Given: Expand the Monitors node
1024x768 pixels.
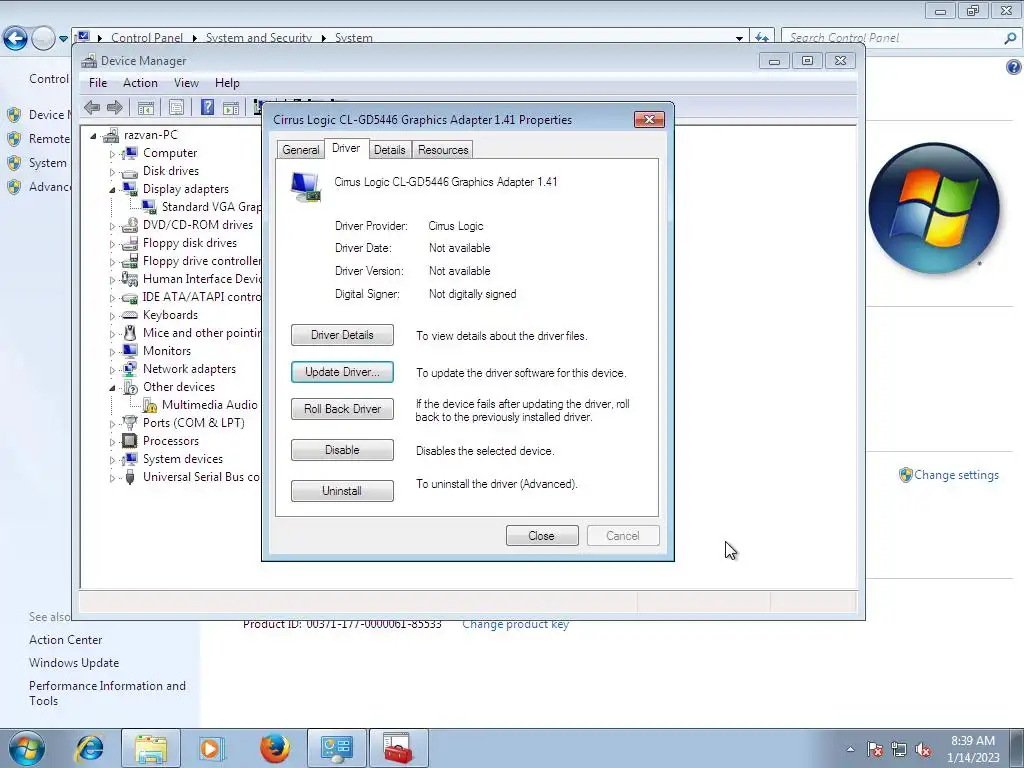Looking at the screenshot, I should coord(112,352).
